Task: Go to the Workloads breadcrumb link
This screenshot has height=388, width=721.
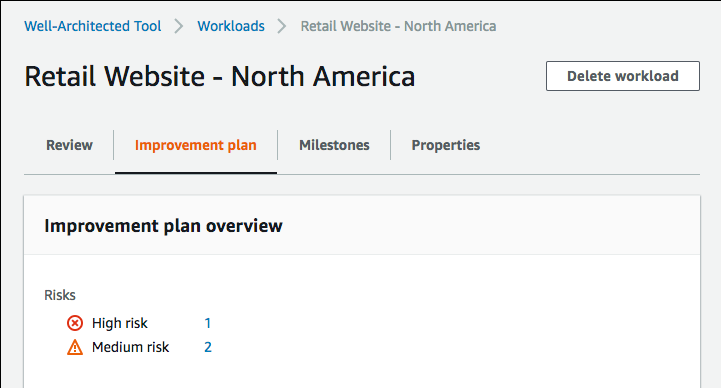Action: point(231,26)
